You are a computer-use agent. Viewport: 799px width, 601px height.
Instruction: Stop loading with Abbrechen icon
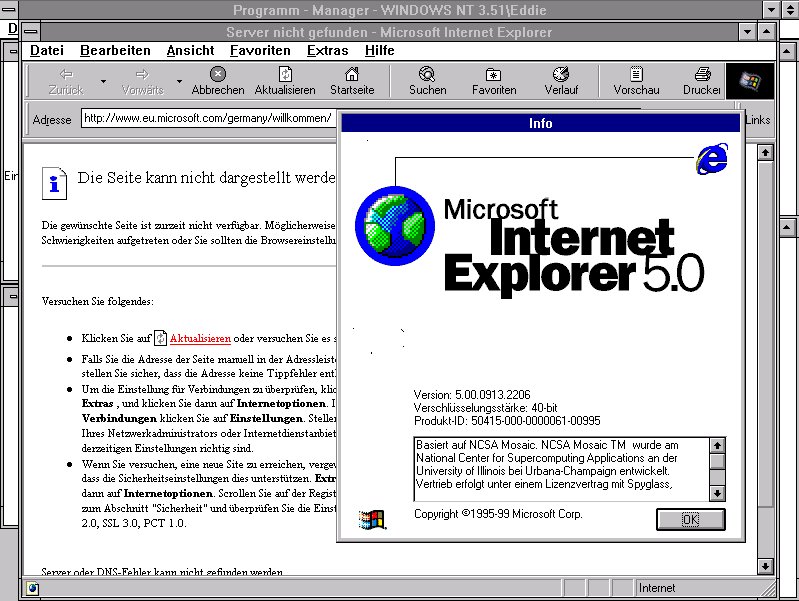[x=218, y=74]
